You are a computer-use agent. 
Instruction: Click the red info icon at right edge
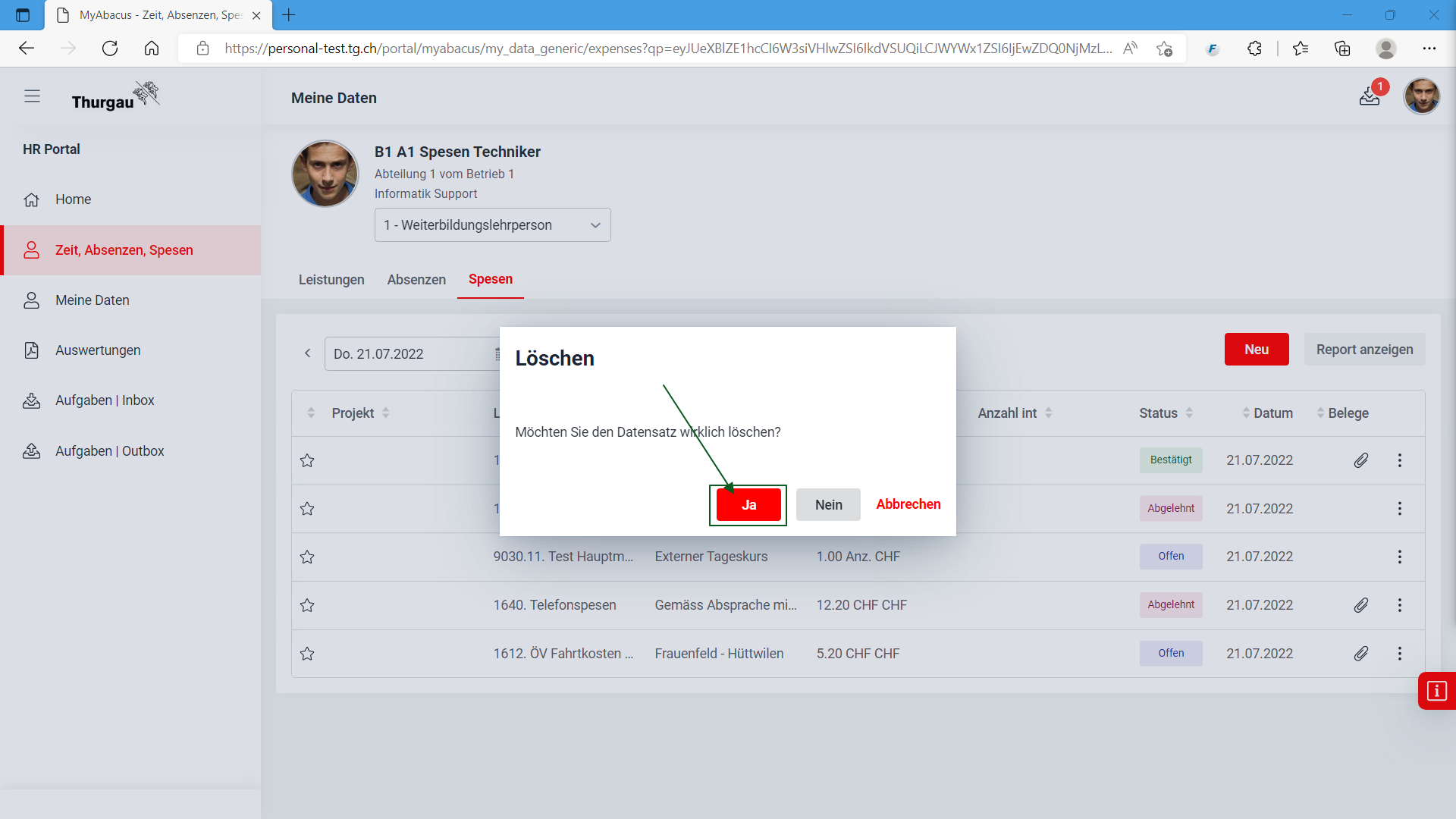click(x=1436, y=691)
